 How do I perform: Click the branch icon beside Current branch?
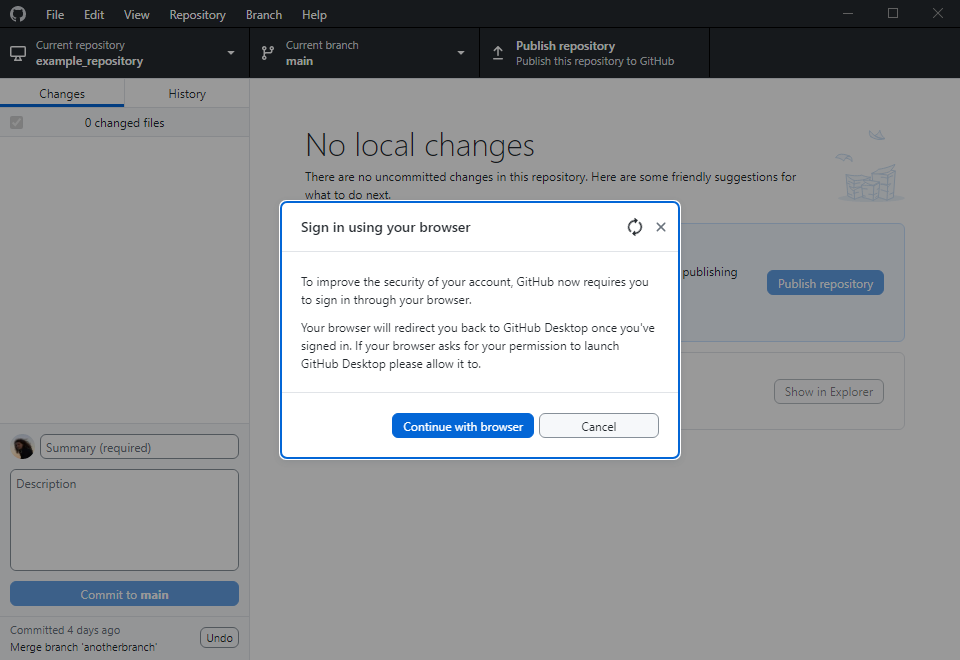(x=268, y=53)
